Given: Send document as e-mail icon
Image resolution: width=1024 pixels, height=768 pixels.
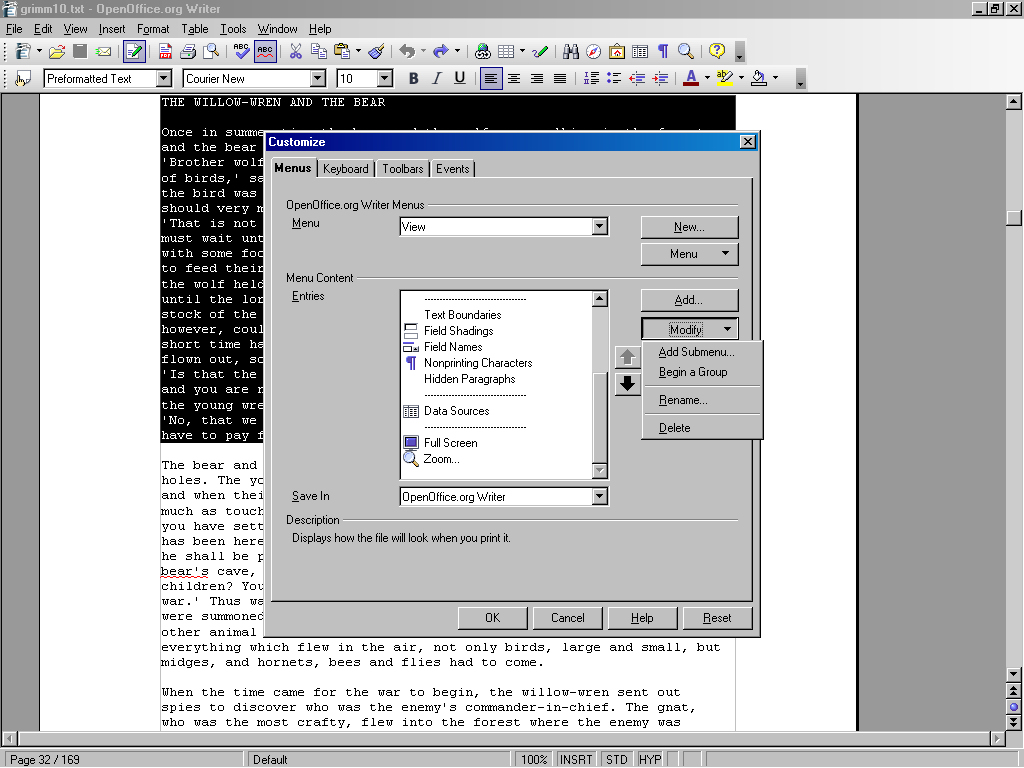Looking at the screenshot, I should [103, 52].
